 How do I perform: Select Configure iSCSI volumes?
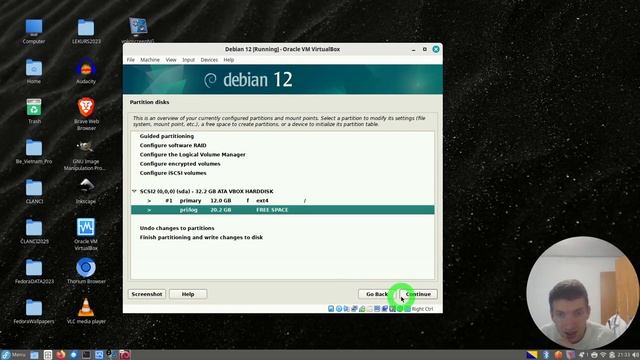tap(173, 173)
